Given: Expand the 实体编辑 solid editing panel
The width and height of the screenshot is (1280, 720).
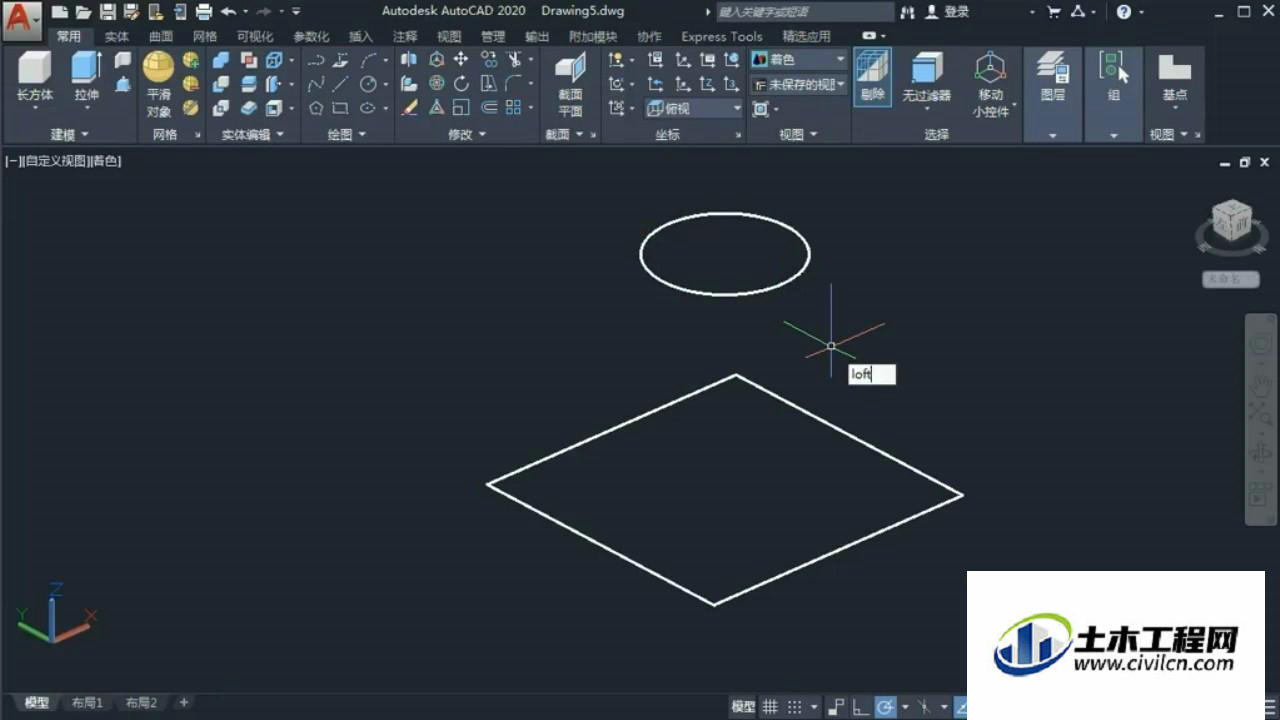Looking at the screenshot, I should 252,134.
